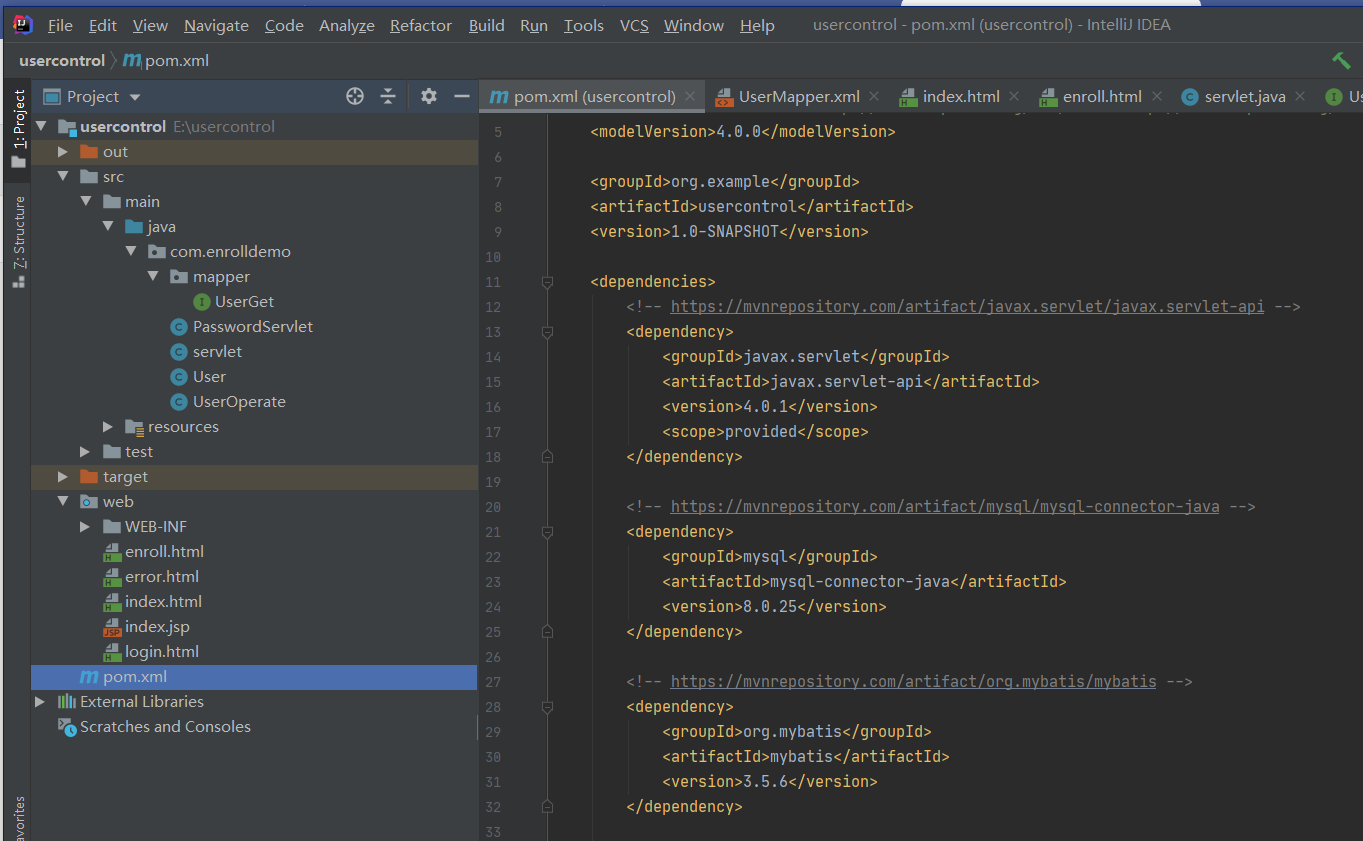
Task: Expand the WEB-INF folder
Action: click(x=85, y=526)
